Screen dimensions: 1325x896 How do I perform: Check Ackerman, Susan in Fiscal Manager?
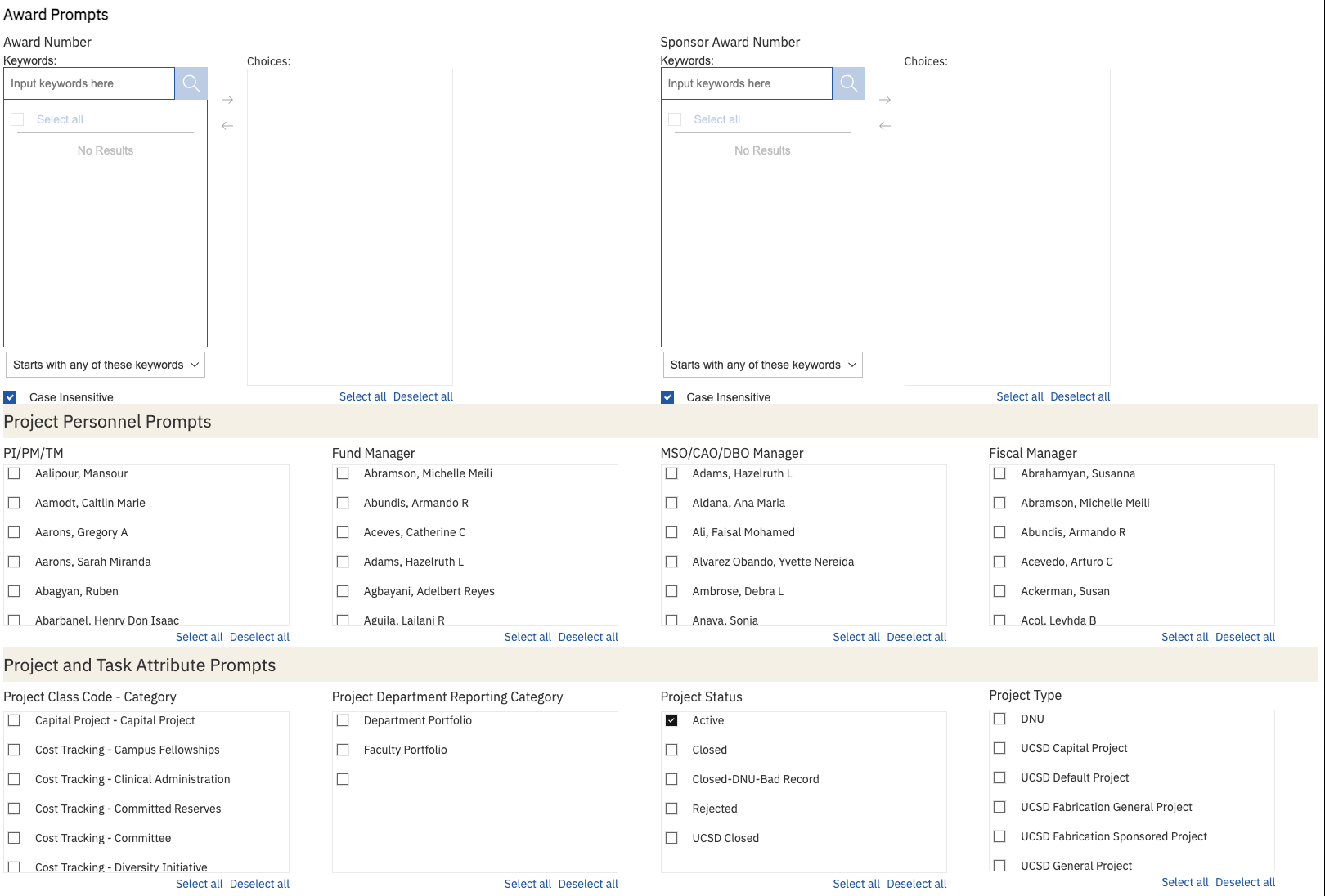click(999, 591)
